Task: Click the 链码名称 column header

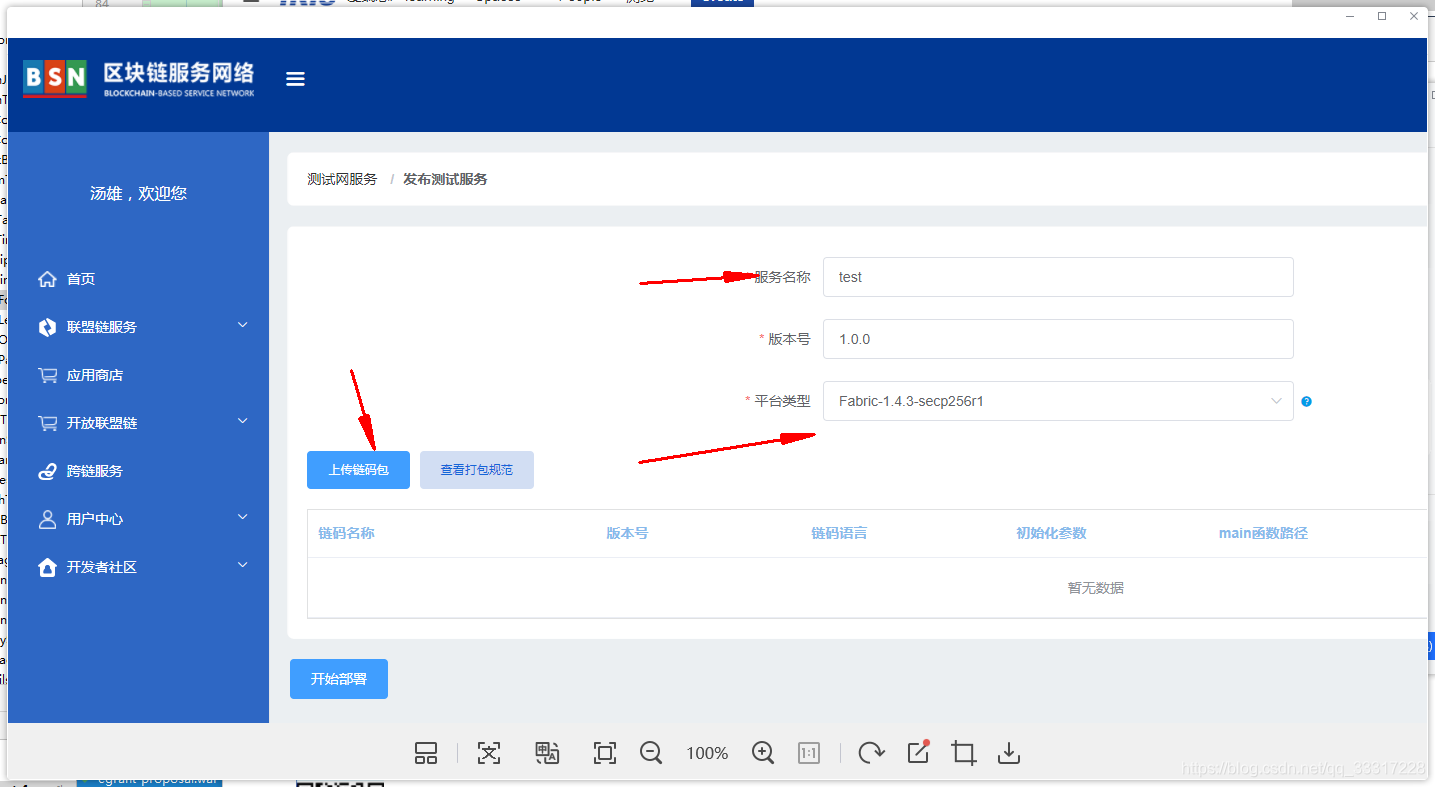Action: (346, 533)
